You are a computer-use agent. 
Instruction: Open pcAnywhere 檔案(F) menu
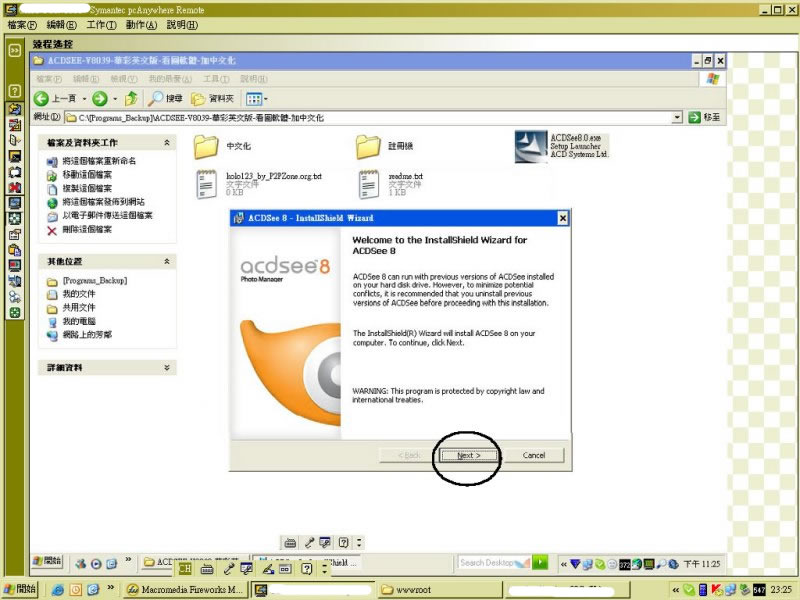[22, 25]
